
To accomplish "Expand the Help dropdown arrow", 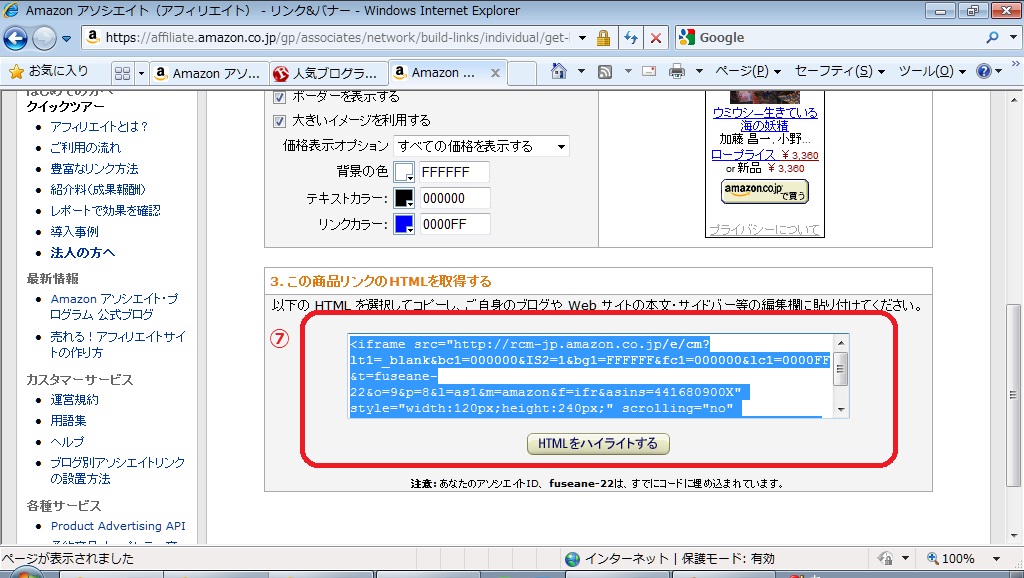I will click(999, 71).
